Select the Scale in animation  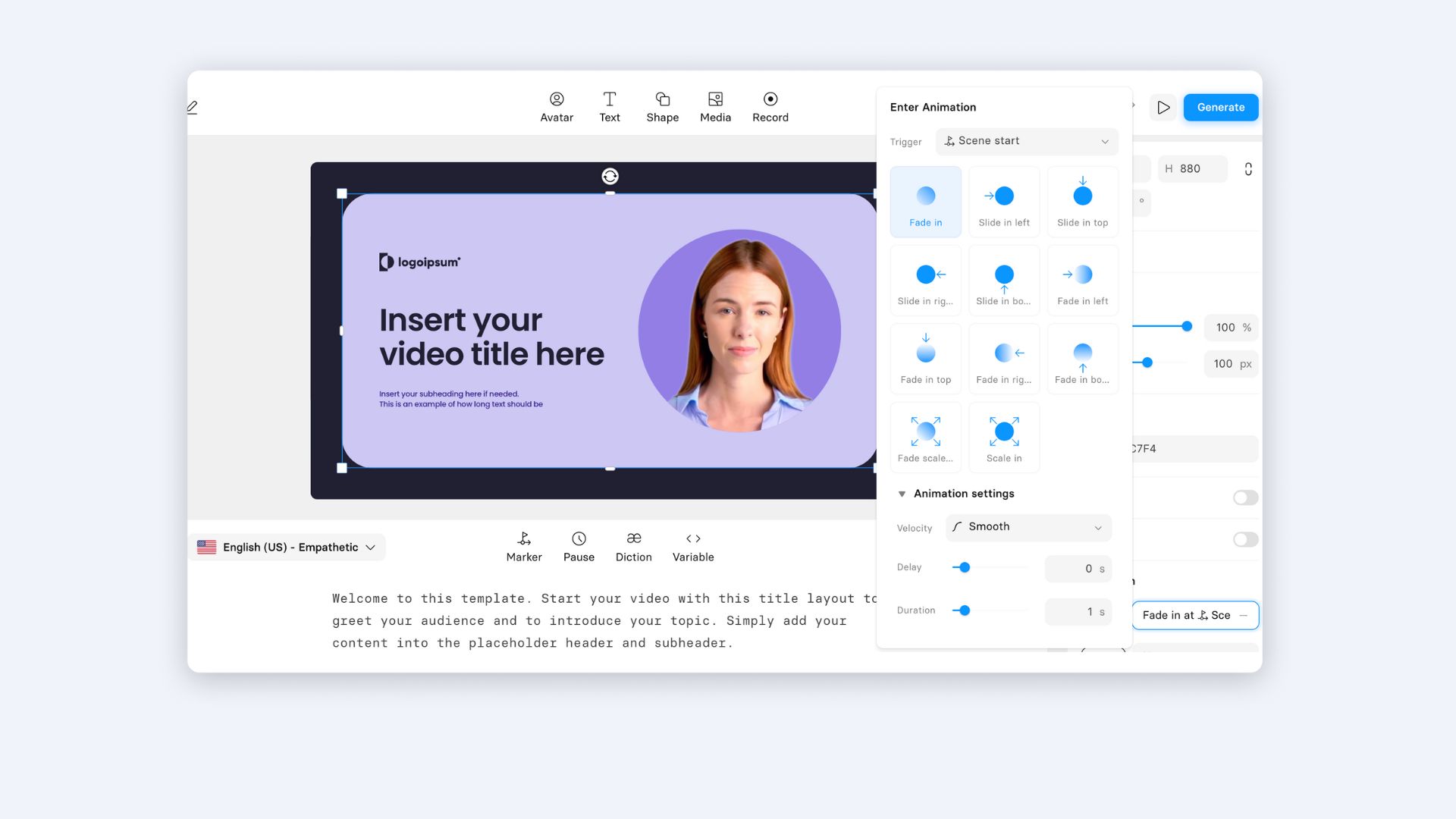(x=1004, y=438)
